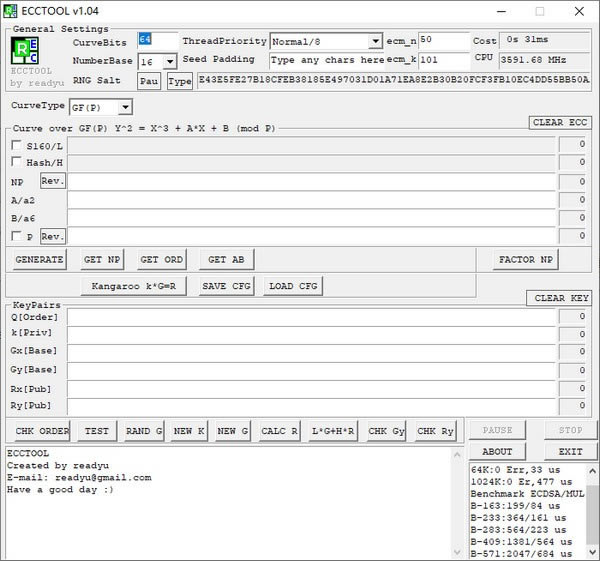Save configuration with SAVE CFG
600x561 pixels.
[227, 286]
